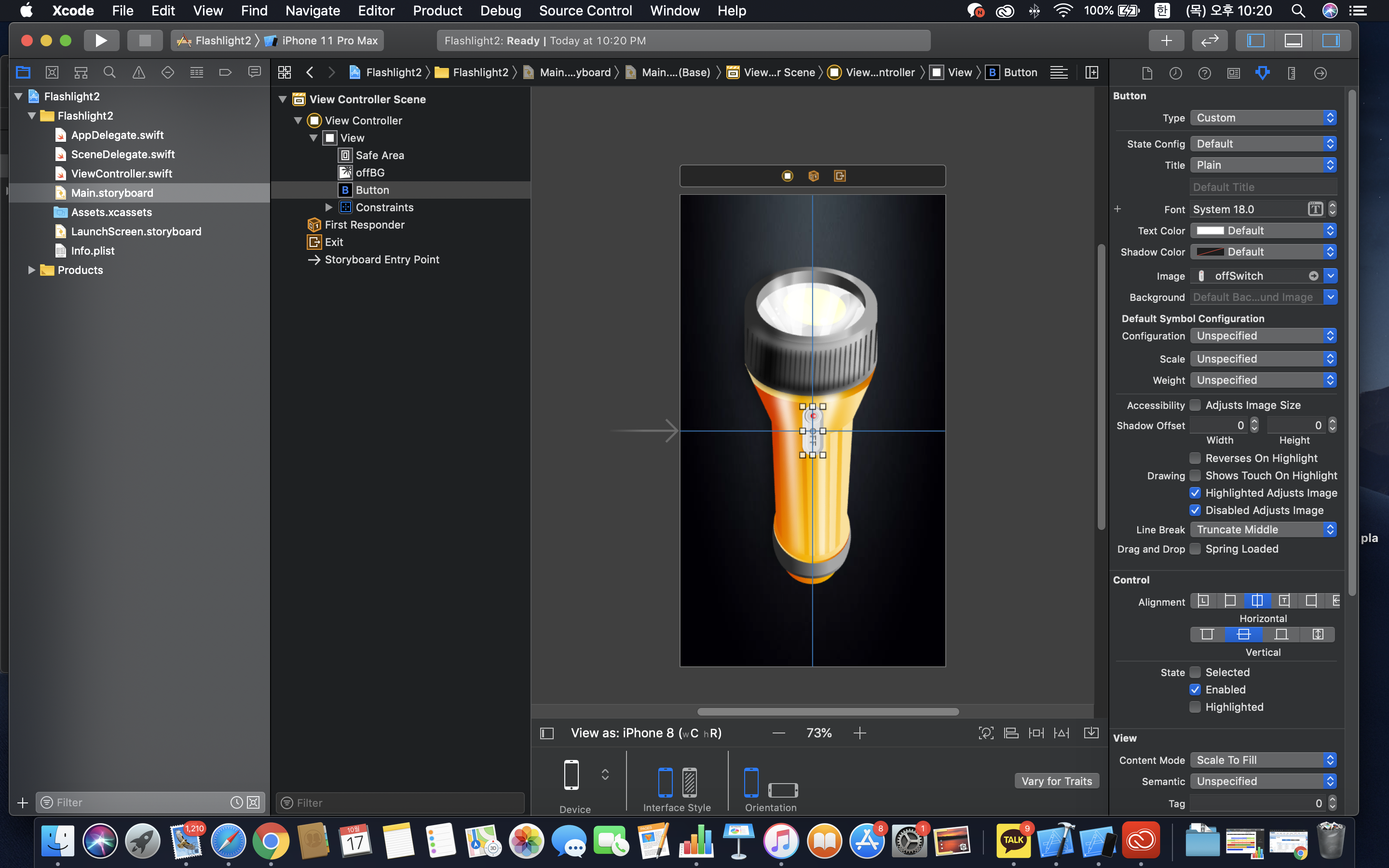Open the Product menu
Viewport: 1389px width, 868px height.
tap(437, 10)
